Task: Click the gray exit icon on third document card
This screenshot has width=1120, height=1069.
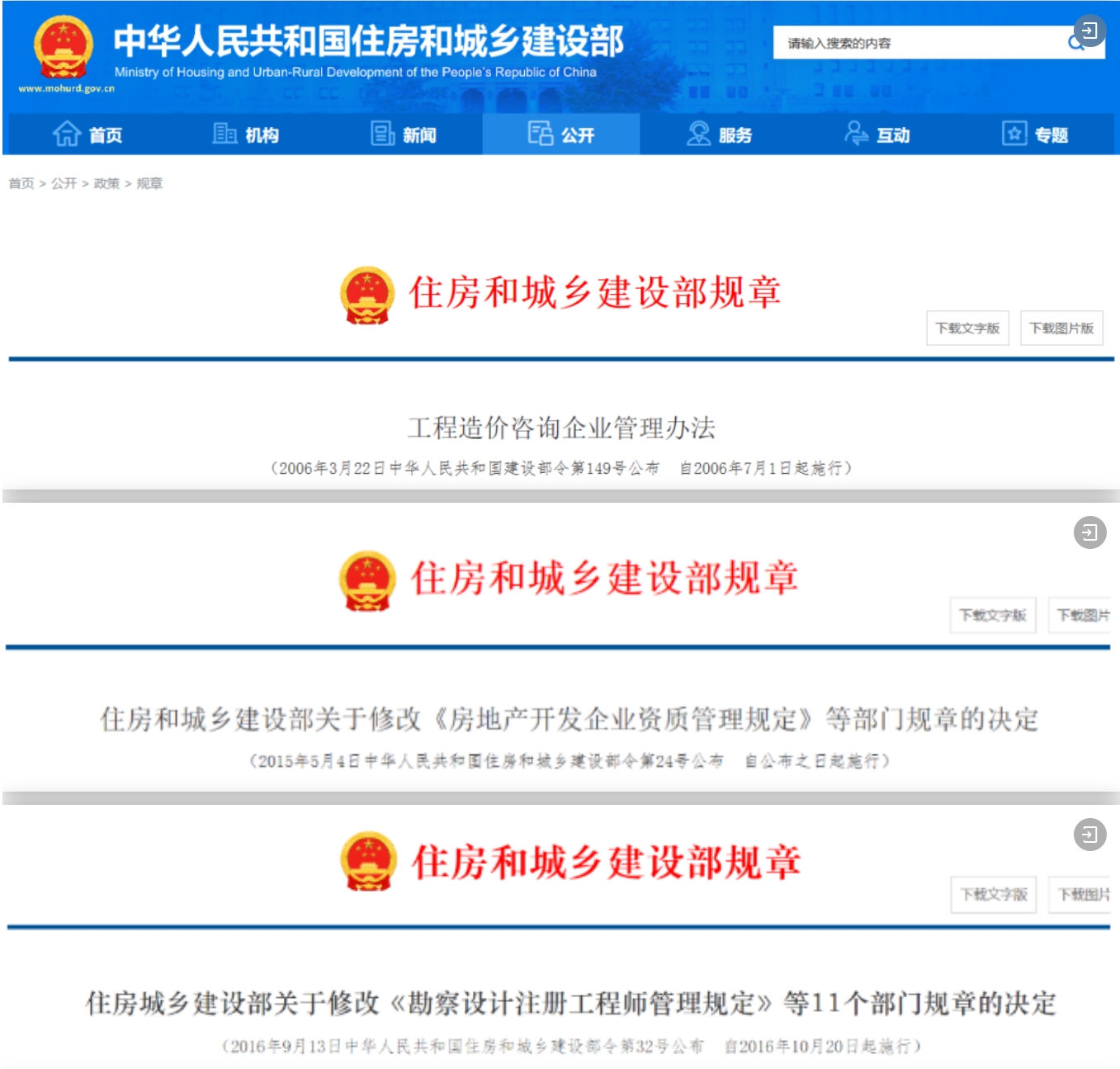Action: click(x=1089, y=835)
